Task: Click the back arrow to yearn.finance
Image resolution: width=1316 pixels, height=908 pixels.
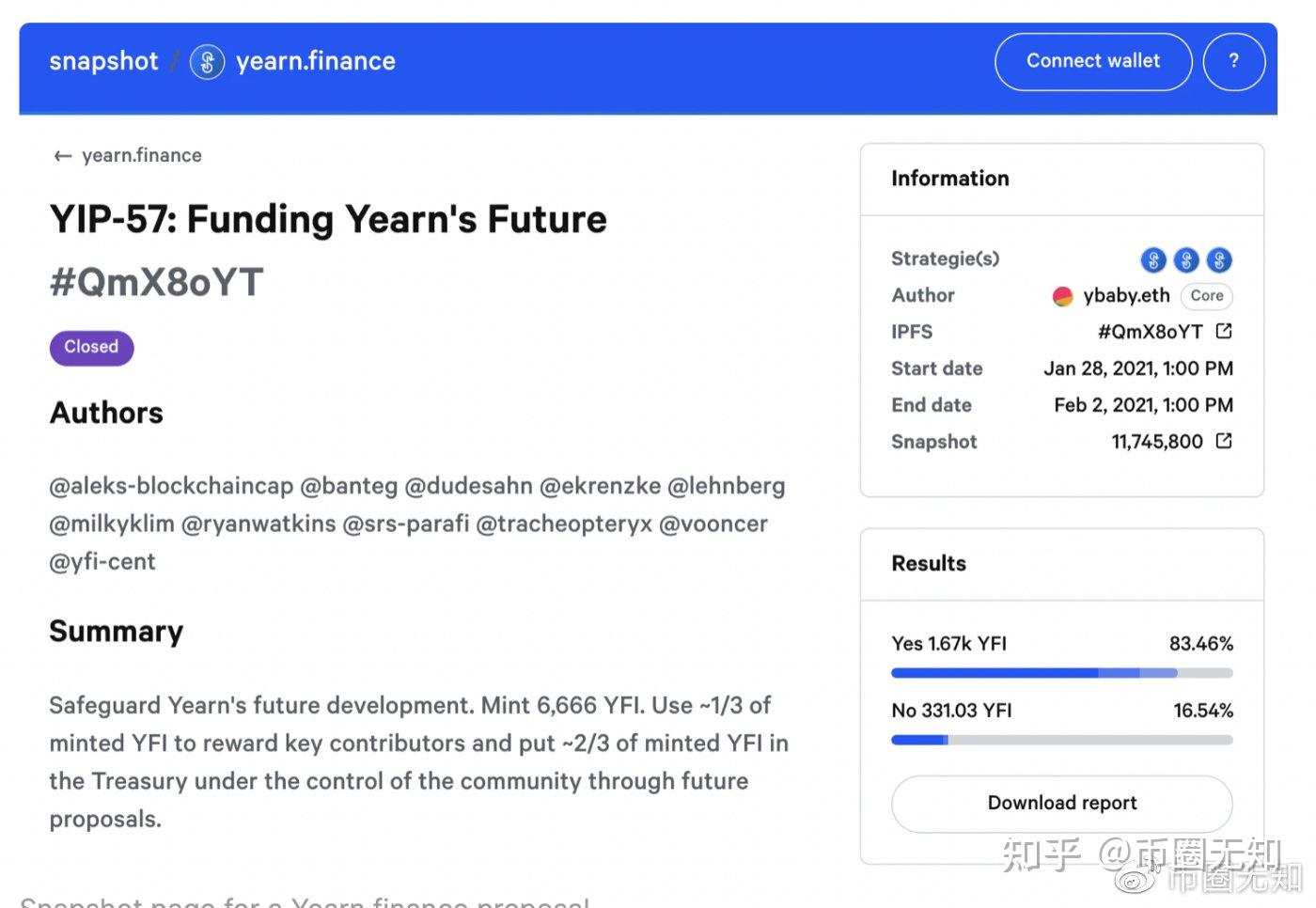Action: pos(63,156)
